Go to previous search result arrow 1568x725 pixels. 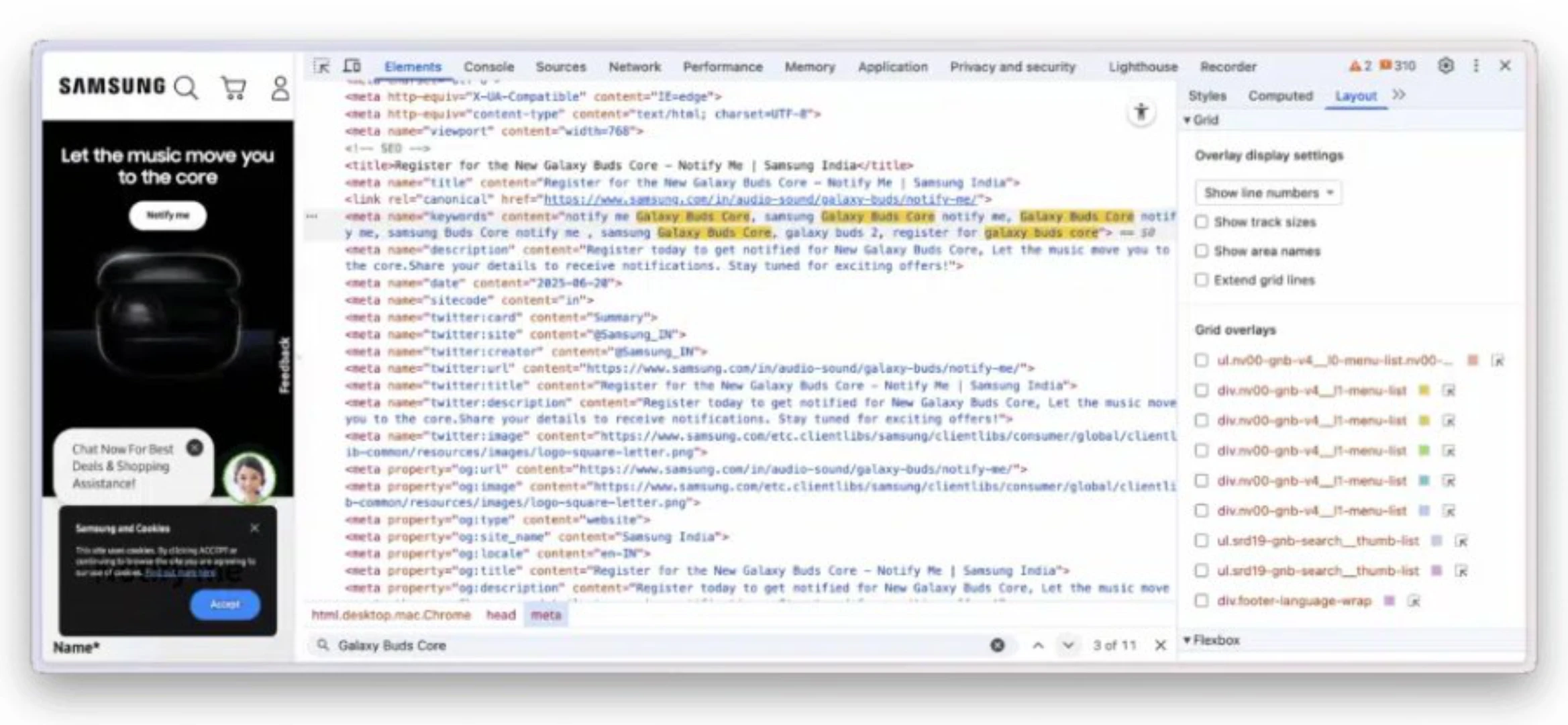point(1038,645)
